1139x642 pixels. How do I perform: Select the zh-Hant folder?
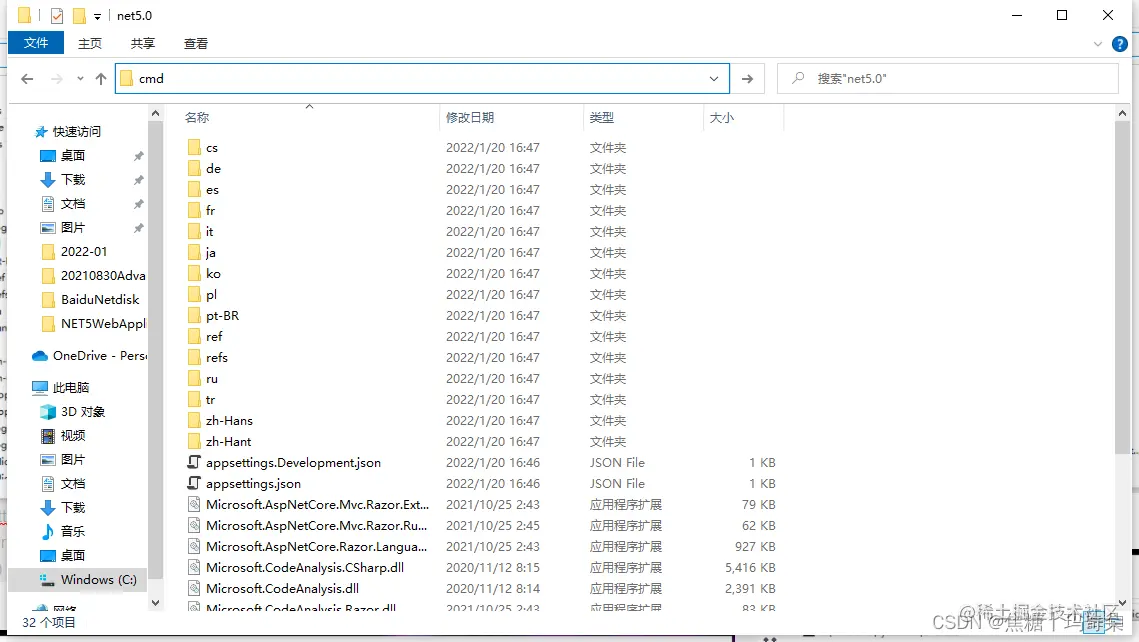coord(228,442)
